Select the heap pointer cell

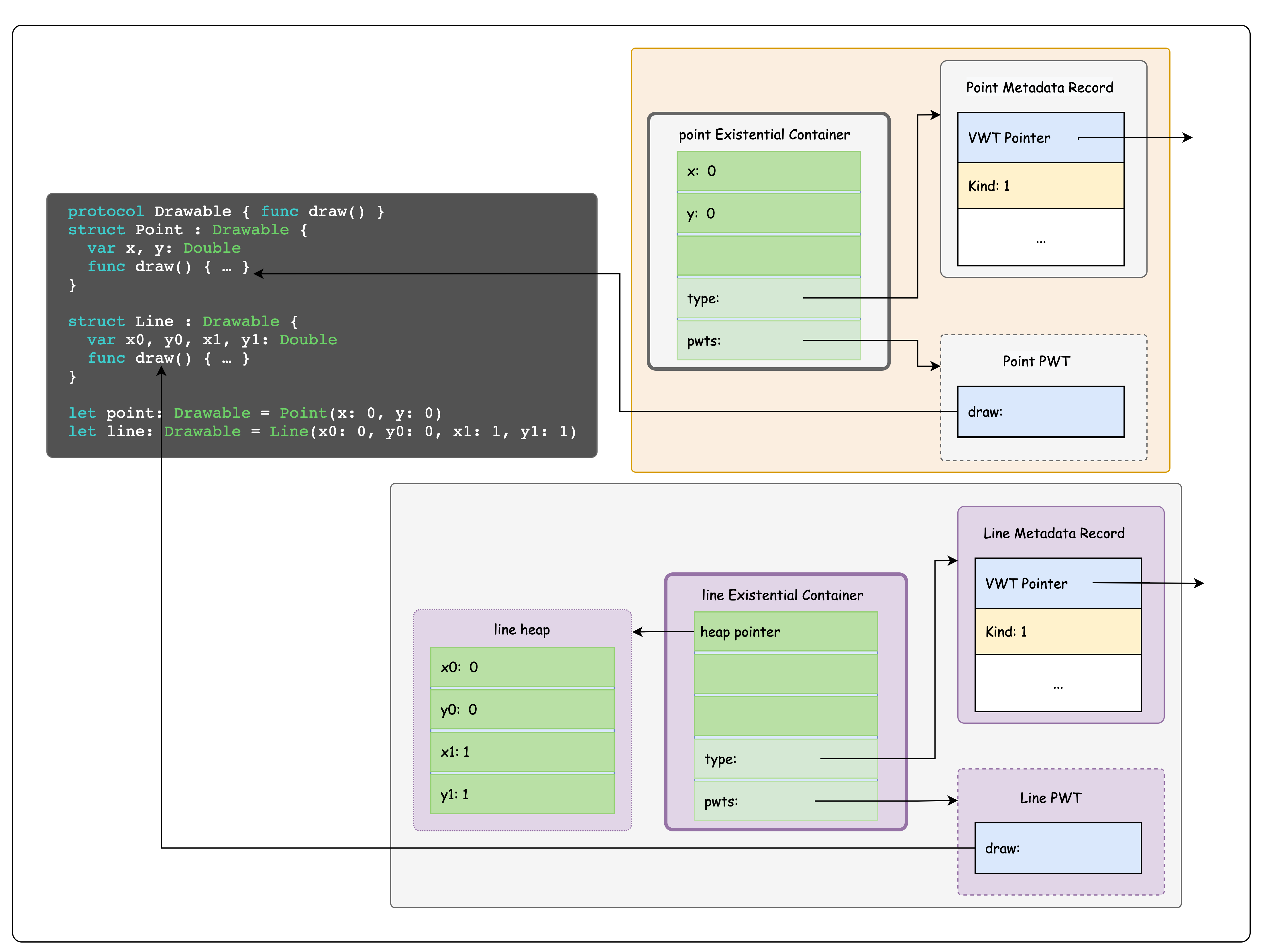point(785,632)
